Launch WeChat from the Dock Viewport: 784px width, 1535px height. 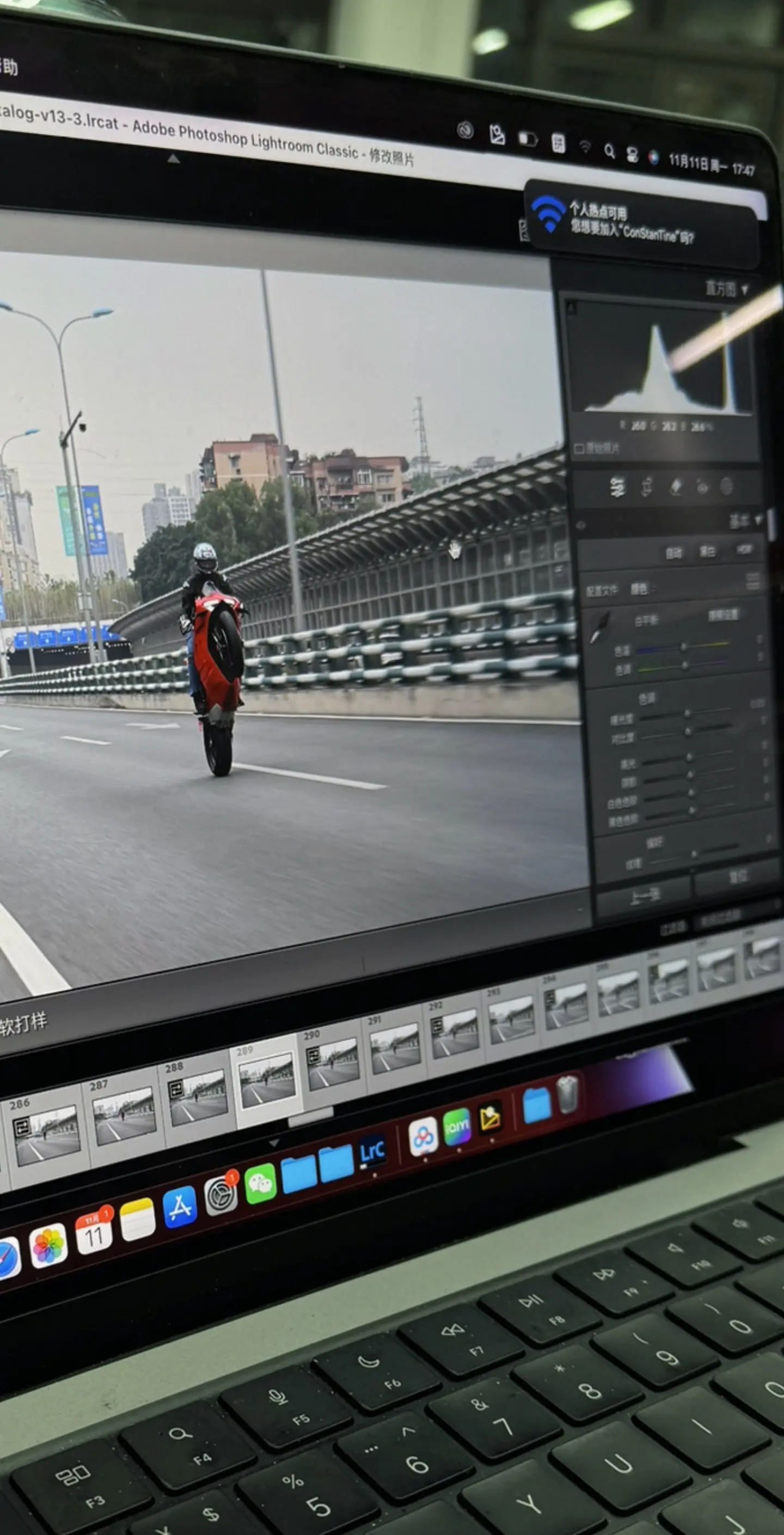[260, 1184]
